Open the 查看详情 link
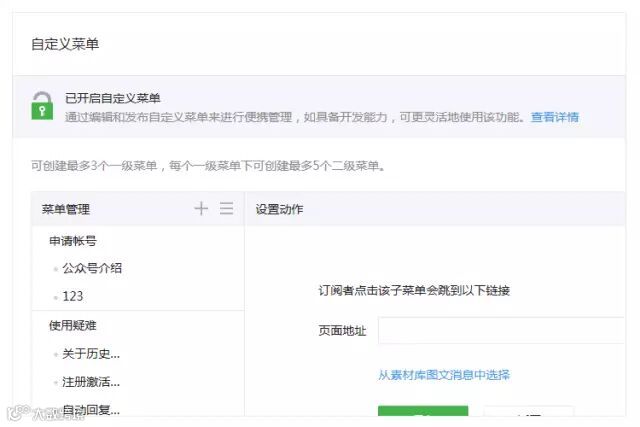The image size is (640, 427). [555, 117]
